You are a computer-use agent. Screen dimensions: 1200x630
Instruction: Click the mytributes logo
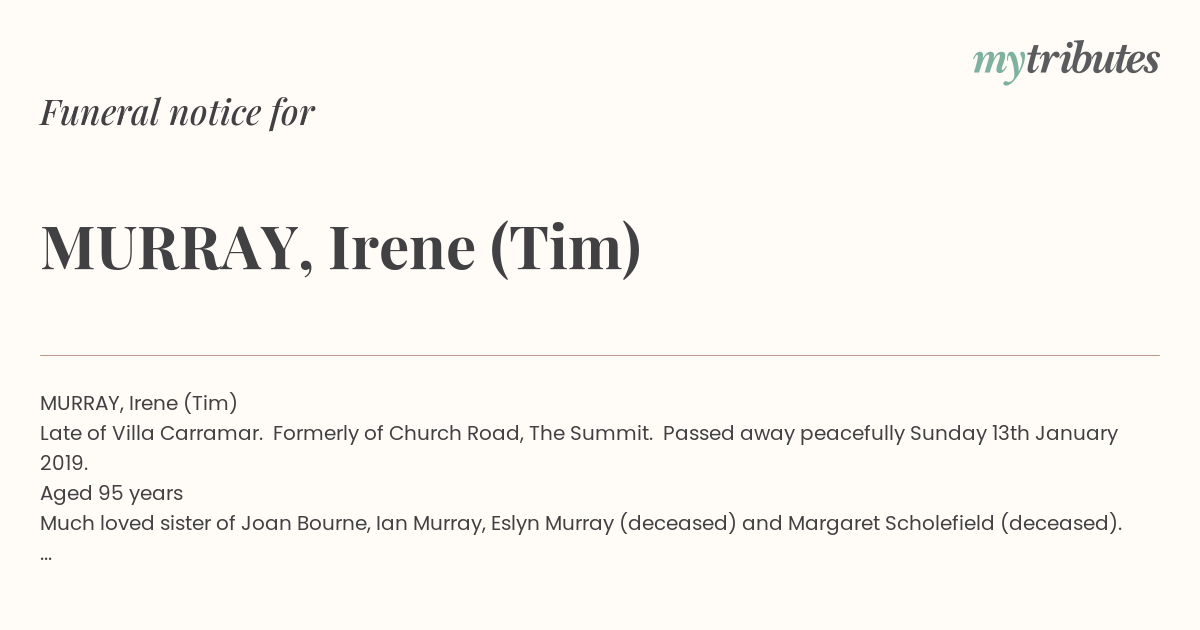click(1066, 61)
